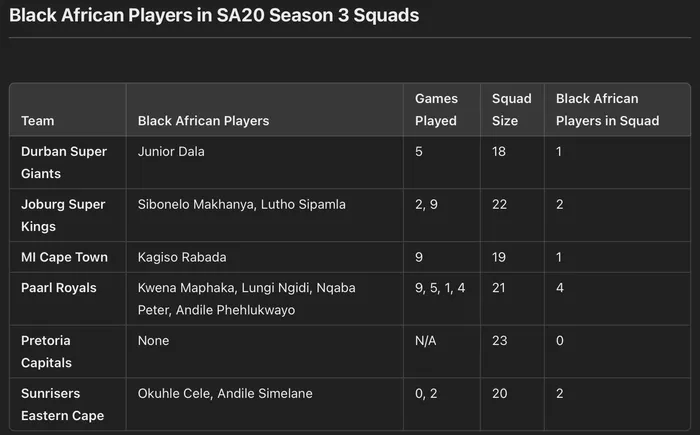Click the page title heading text
The height and width of the screenshot is (435, 700).
click(x=214, y=15)
